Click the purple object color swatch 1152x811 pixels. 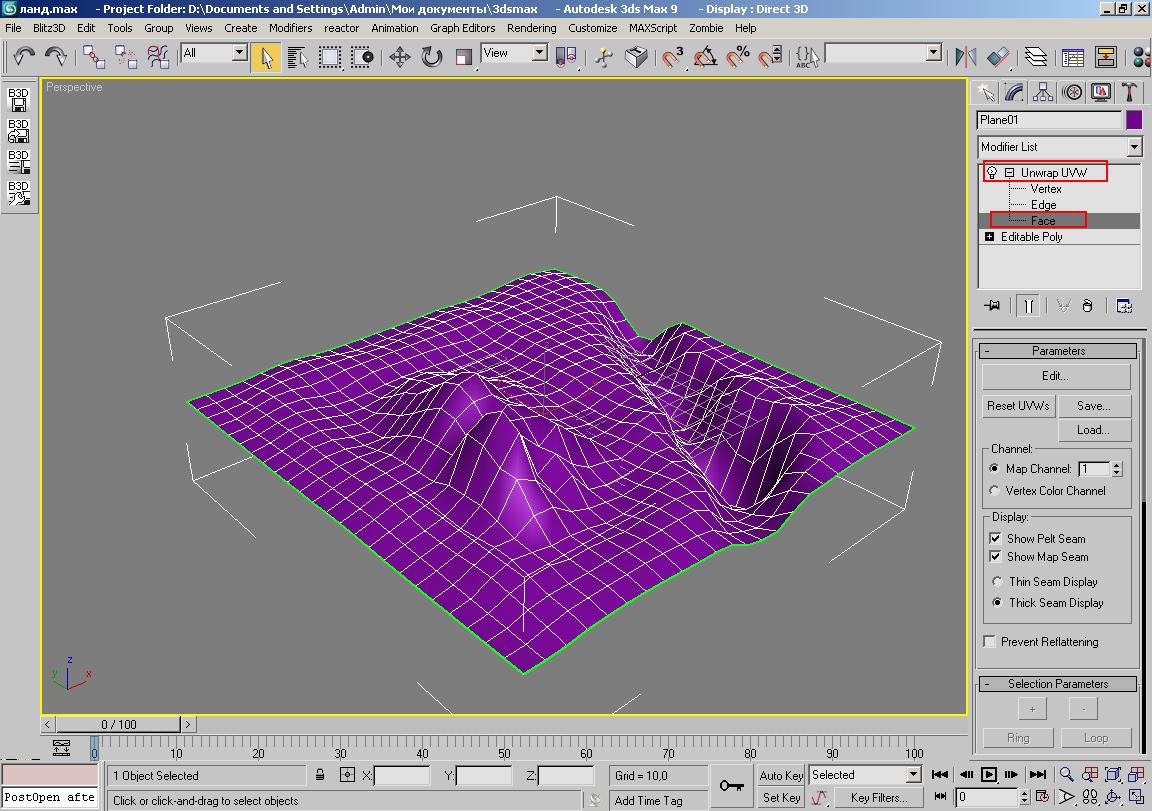(x=1133, y=120)
